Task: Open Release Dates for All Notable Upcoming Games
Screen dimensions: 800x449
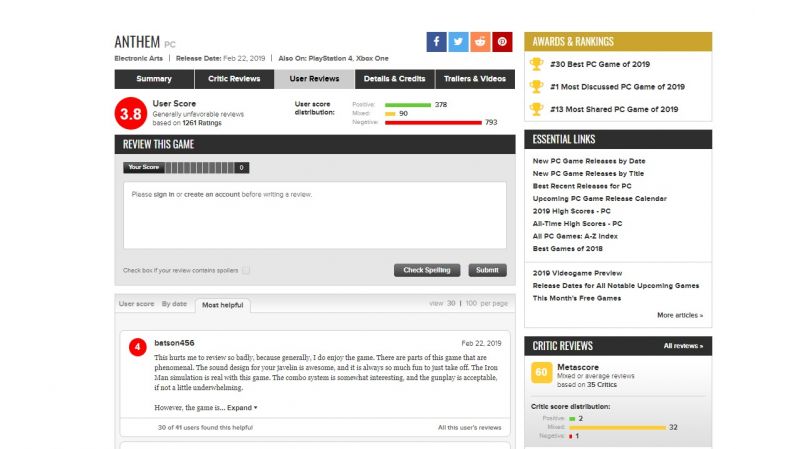Action: pos(616,286)
